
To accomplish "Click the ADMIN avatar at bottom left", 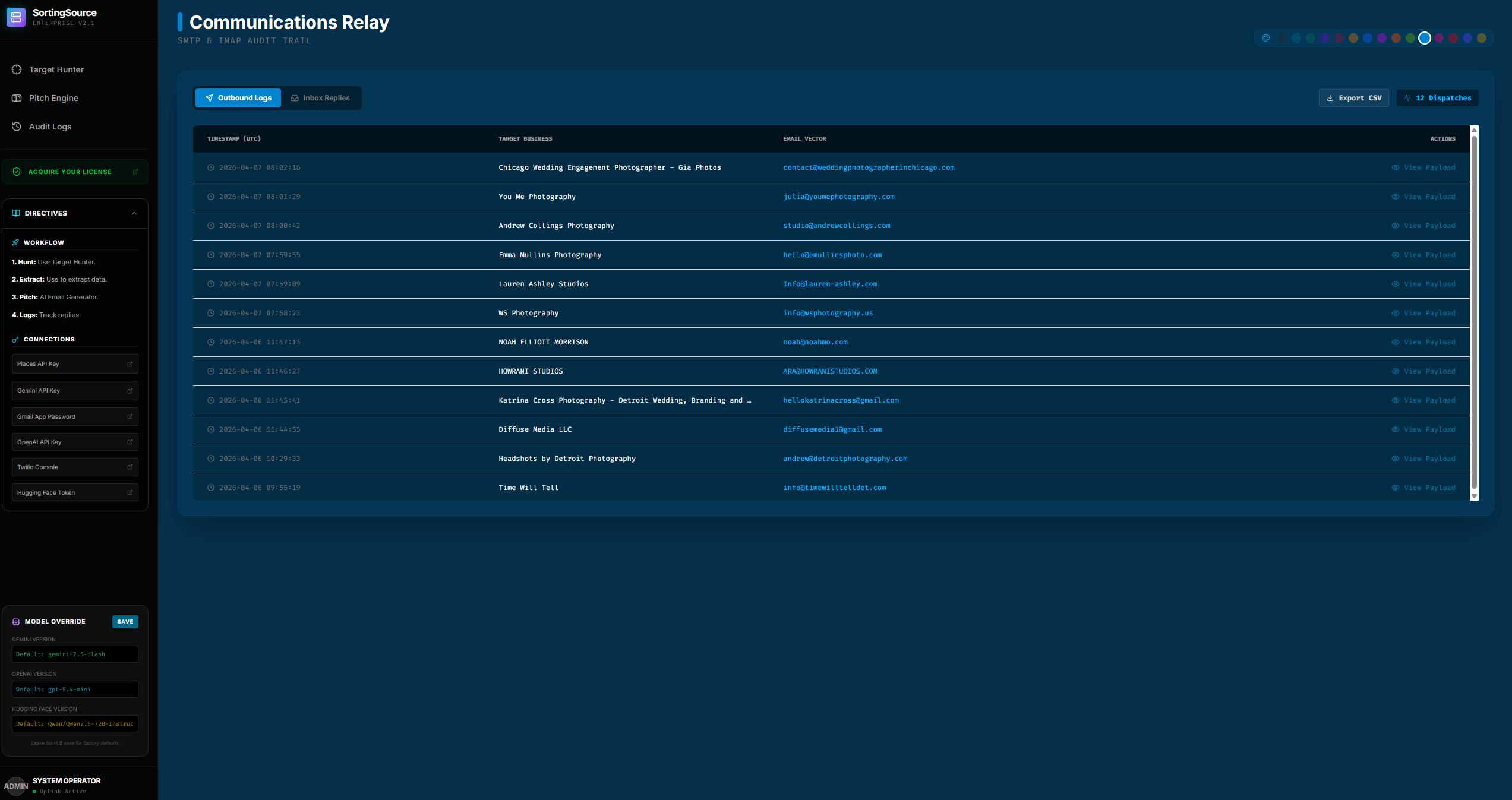I will click(16, 786).
